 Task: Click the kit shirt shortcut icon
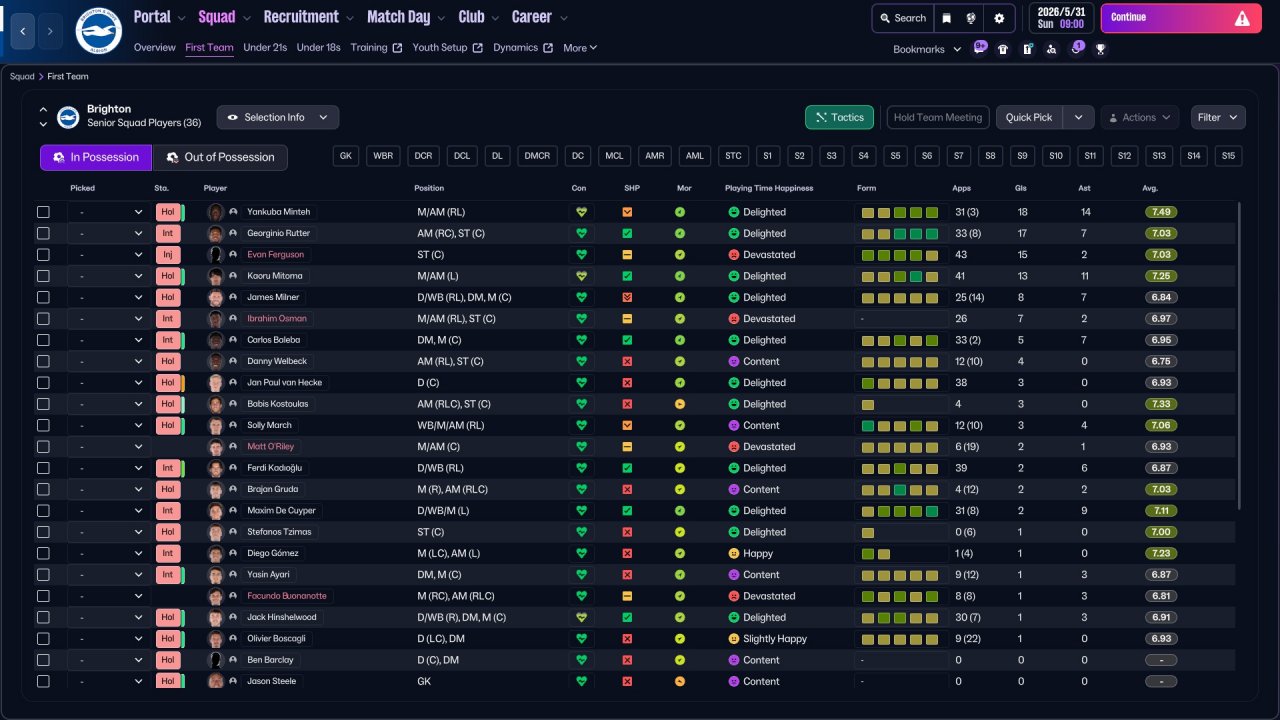[x=1003, y=48]
